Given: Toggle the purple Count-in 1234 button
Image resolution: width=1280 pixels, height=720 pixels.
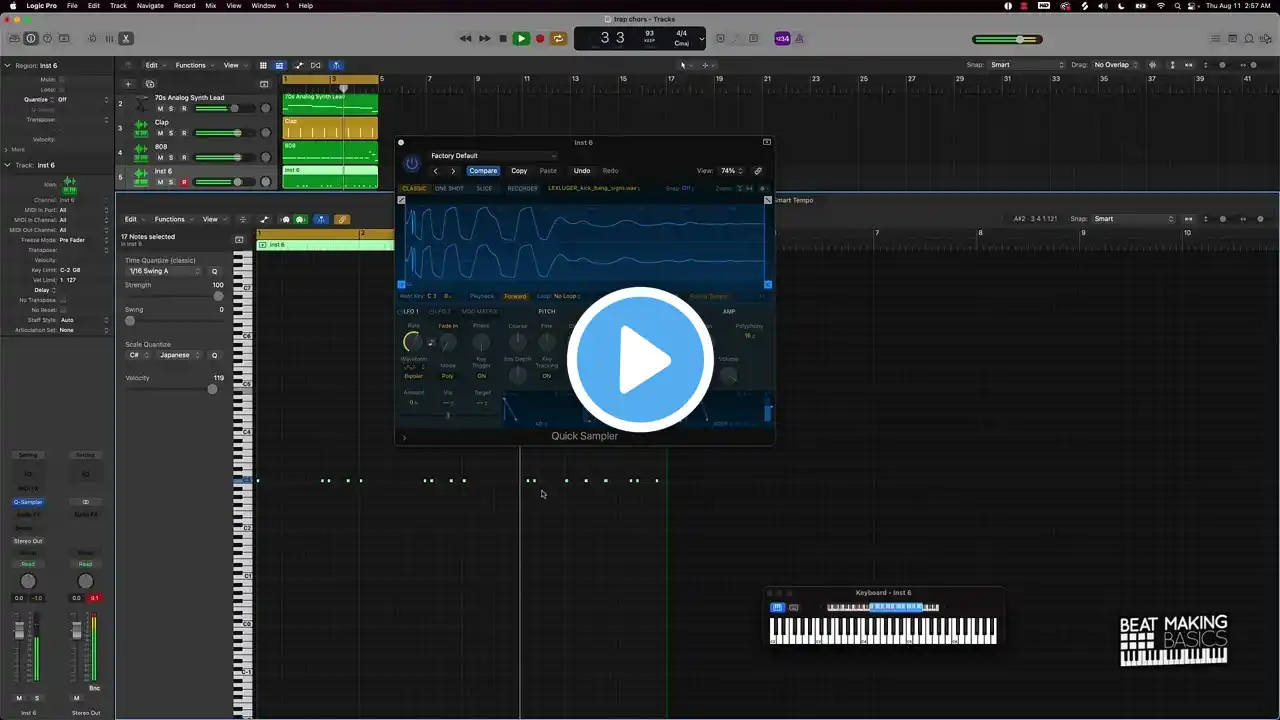Looking at the screenshot, I should click(x=782, y=38).
